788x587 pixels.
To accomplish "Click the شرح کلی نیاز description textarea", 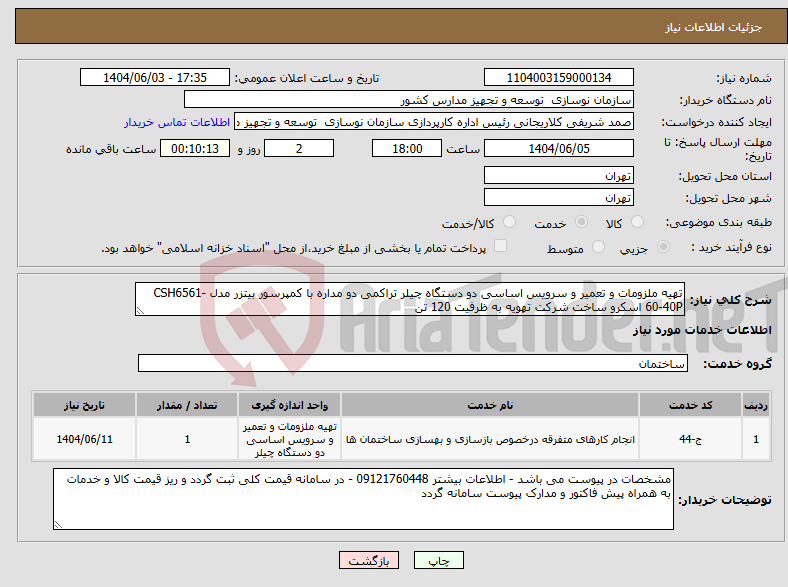I will (410, 299).
